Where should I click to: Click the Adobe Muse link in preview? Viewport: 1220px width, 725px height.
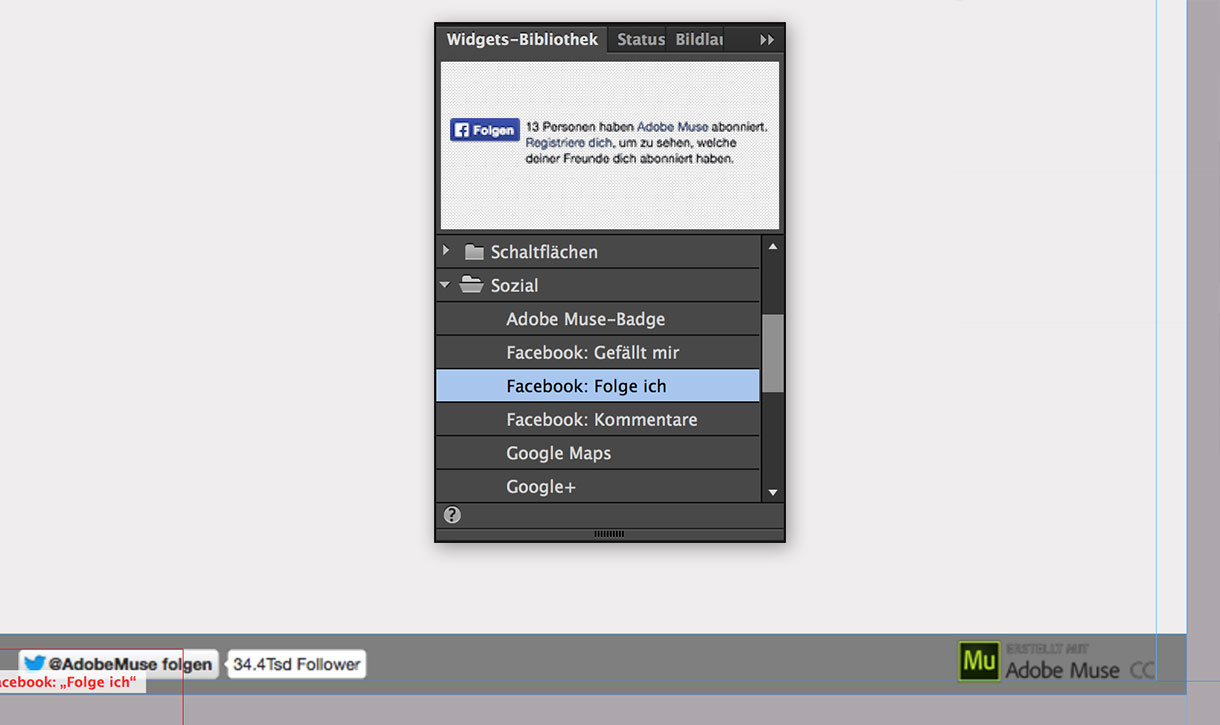pyautogui.click(x=672, y=127)
